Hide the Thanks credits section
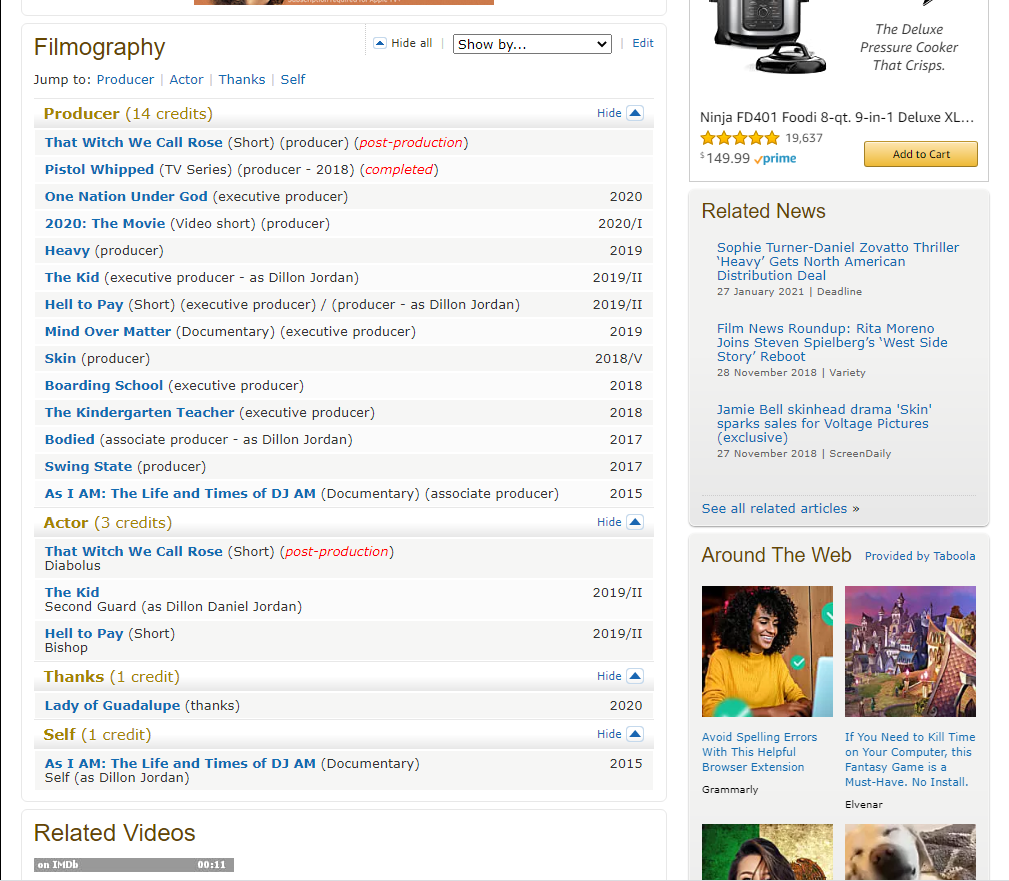Viewport: 1009px width, 881px height. pos(620,676)
